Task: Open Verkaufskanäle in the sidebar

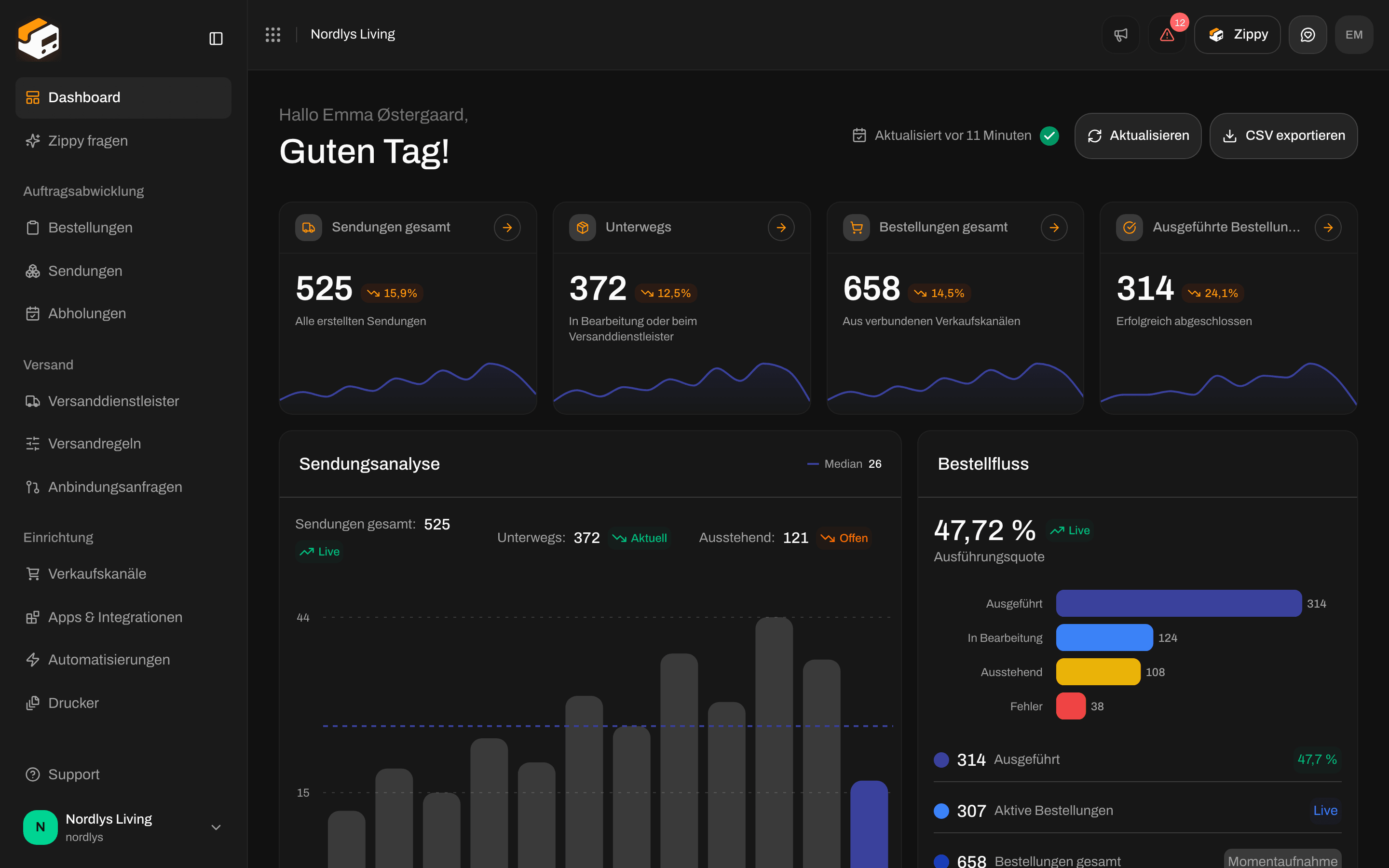Action: [123, 573]
